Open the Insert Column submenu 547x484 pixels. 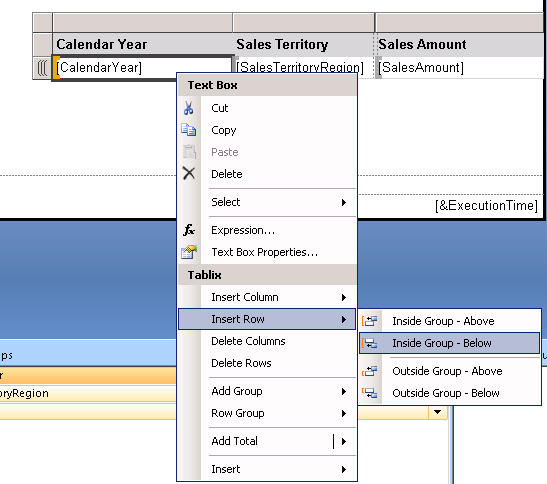(267, 297)
